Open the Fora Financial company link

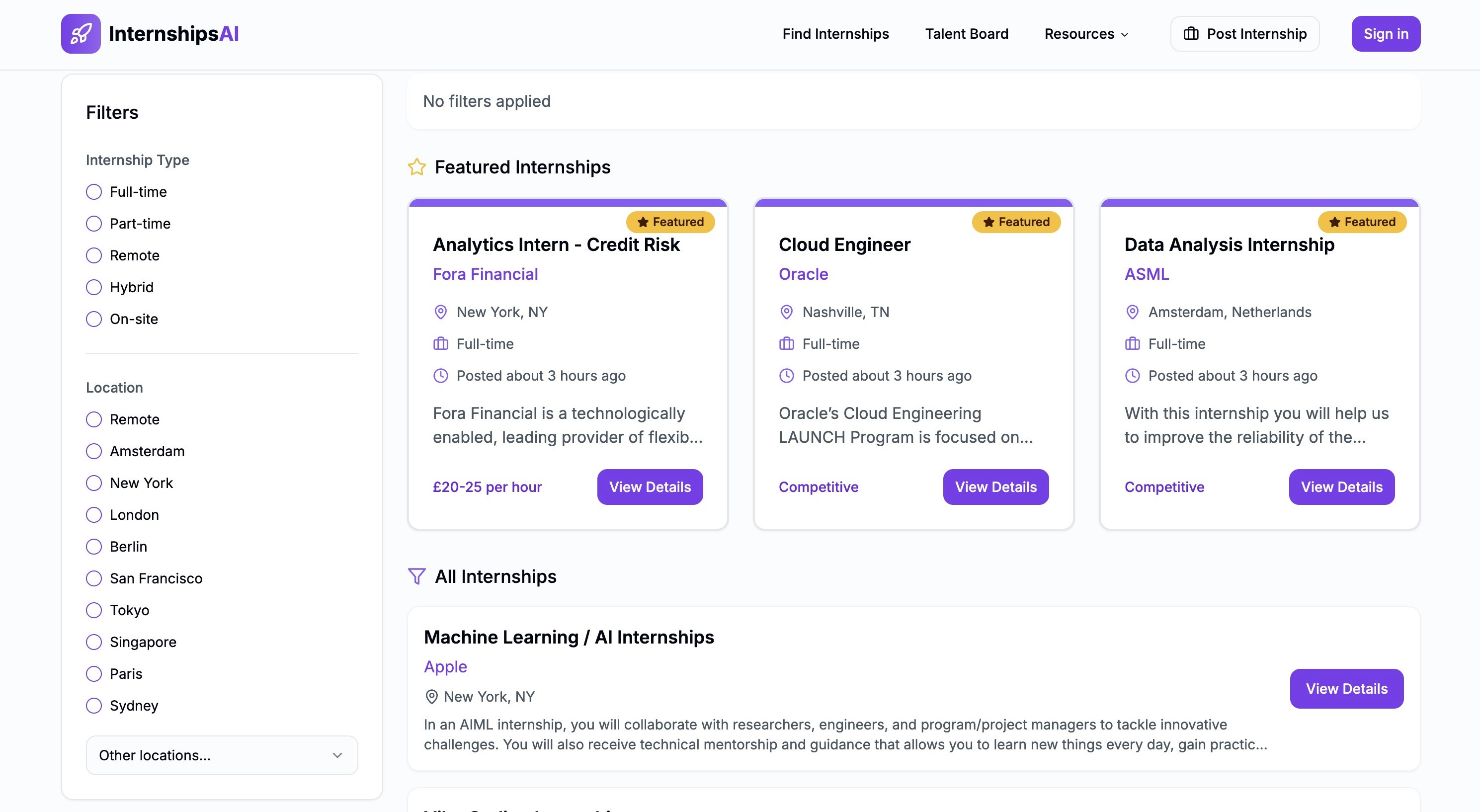pos(485,274)
